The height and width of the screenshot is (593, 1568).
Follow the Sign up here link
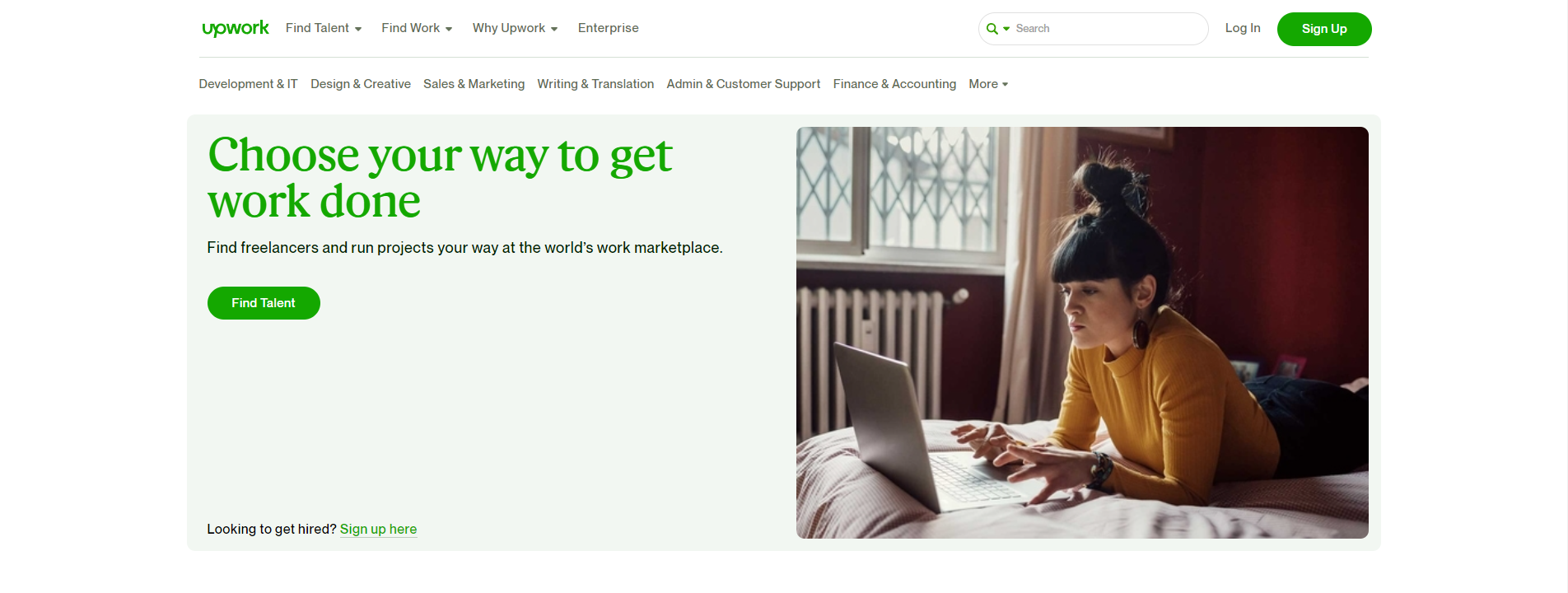[x=378, y=529]
